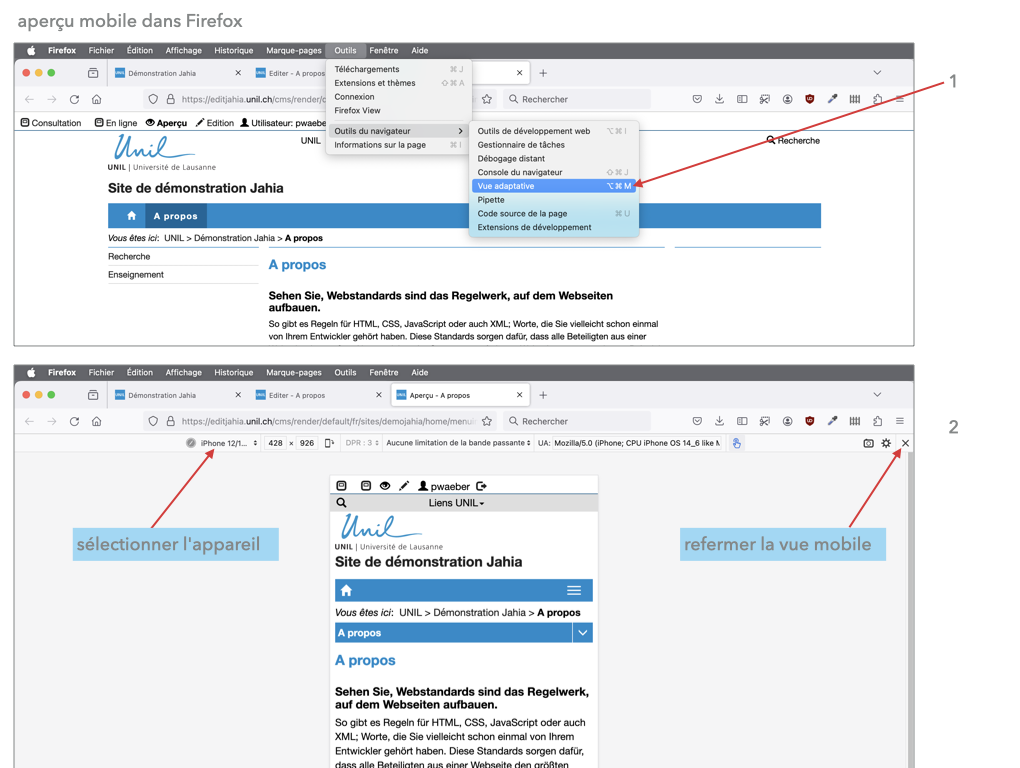Expand the 'A propos' chevron in mobile preview
This screenshot has width=1020, height=768.
click(x=582, y=633)
